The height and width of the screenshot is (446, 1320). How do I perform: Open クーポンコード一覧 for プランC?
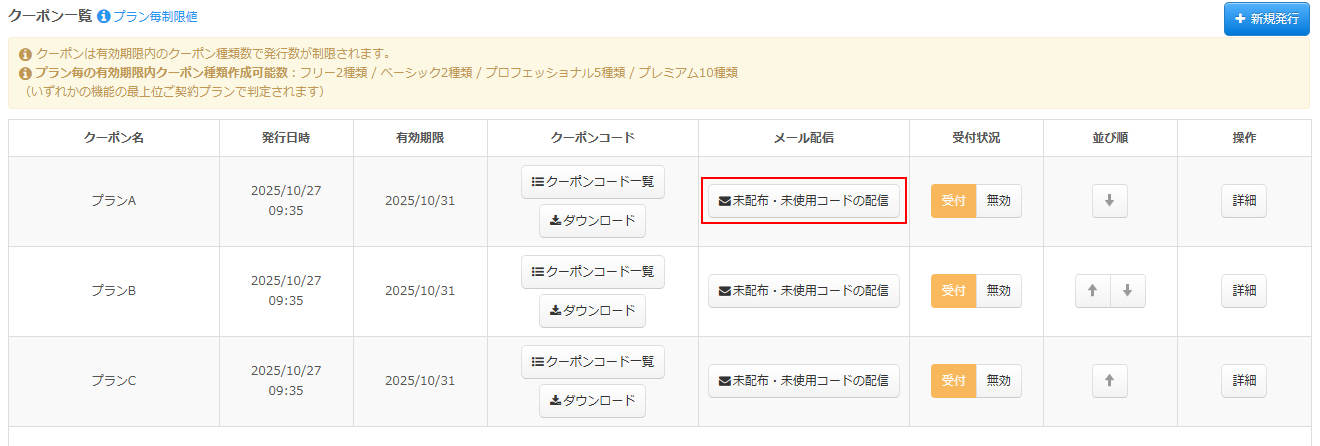[x=592, y=362]
